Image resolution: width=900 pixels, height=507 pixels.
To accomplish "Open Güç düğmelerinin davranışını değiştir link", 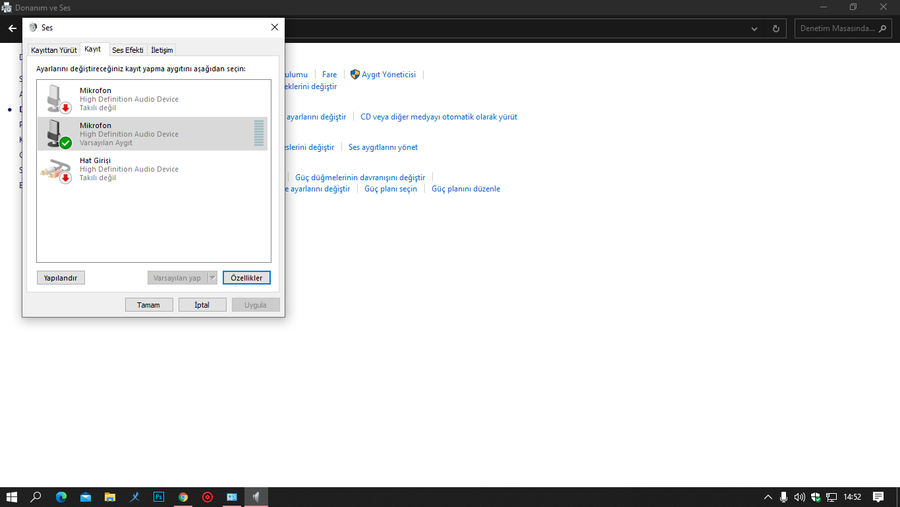I will [x=360, y=177].
